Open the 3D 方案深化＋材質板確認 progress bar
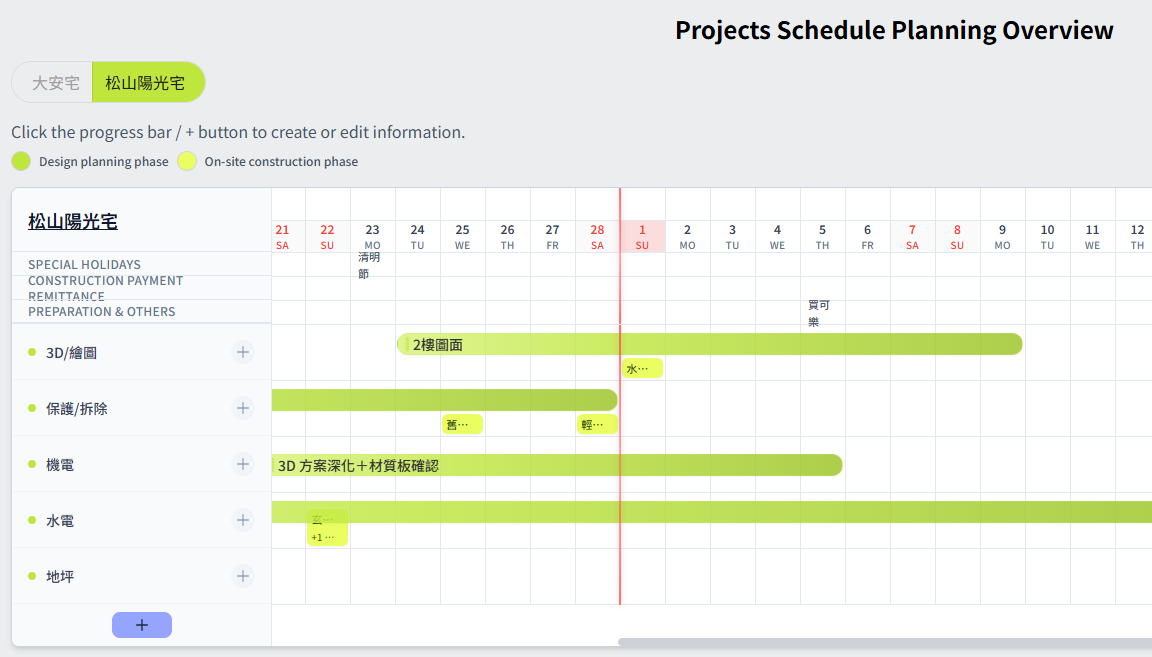Image resolution: width=1152 pixels, height=657 pixels. pos(556,465)
